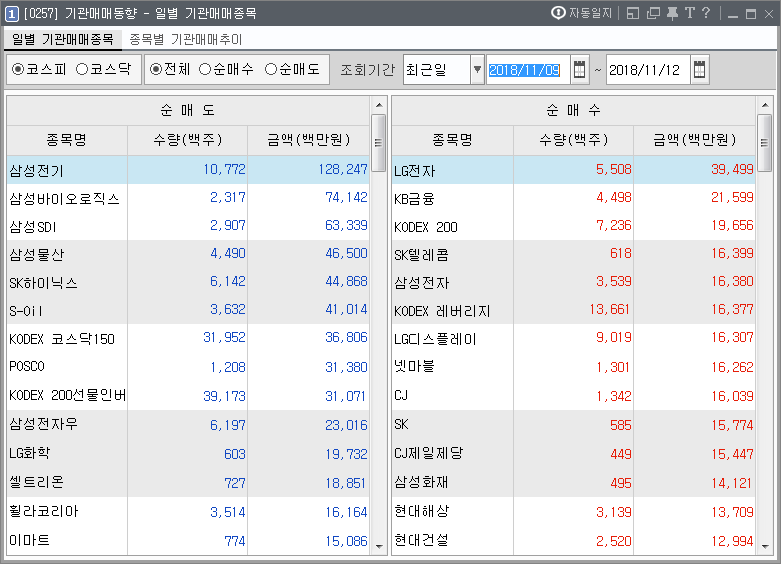Select 휠라코리아 row
781x564 pixels.
pos(188,512)
